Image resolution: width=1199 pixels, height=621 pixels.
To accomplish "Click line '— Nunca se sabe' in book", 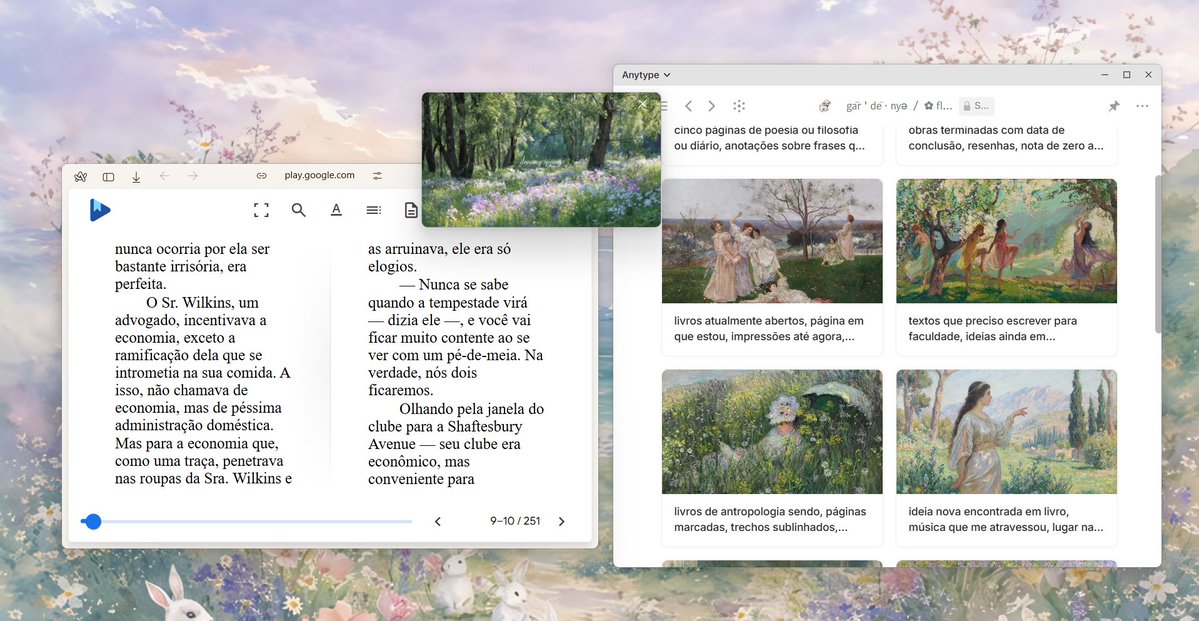I will click(453, 284).
